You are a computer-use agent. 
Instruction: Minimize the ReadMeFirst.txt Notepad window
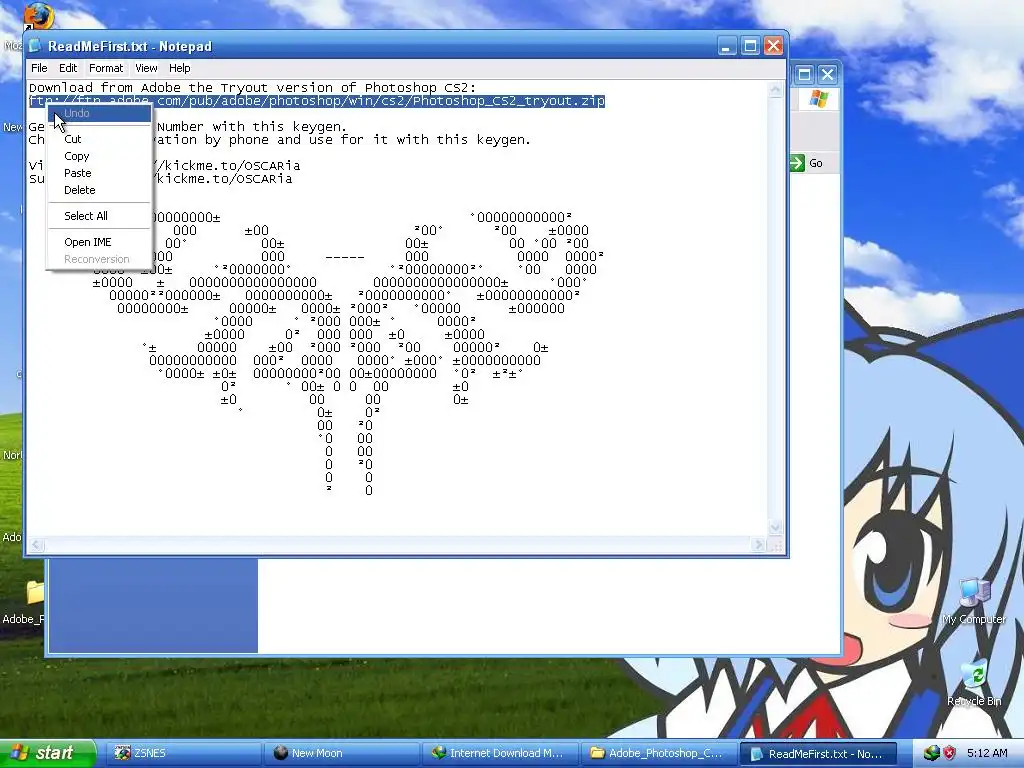[x=727, y=46]
